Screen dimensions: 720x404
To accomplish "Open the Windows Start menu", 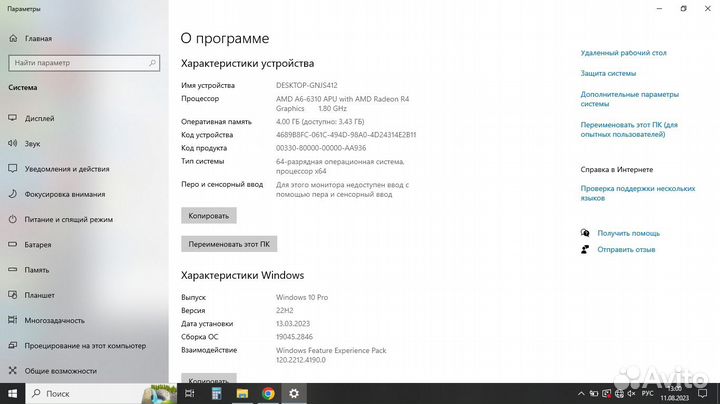I will pyautogui.click(x=12, y=394).
